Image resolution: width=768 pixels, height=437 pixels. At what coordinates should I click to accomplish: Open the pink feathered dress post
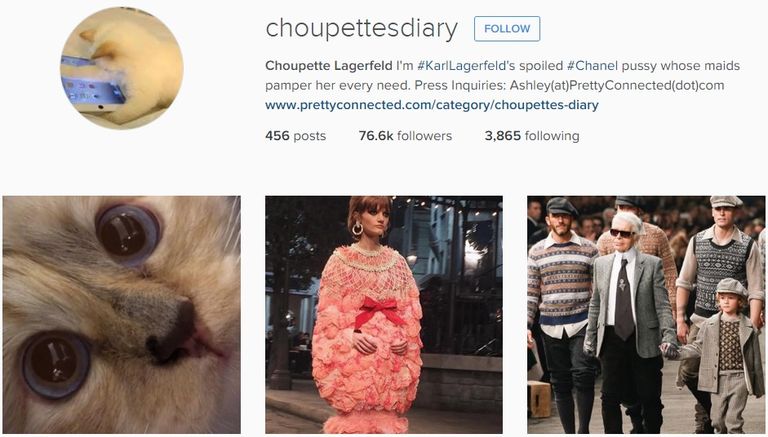(384, 315)
